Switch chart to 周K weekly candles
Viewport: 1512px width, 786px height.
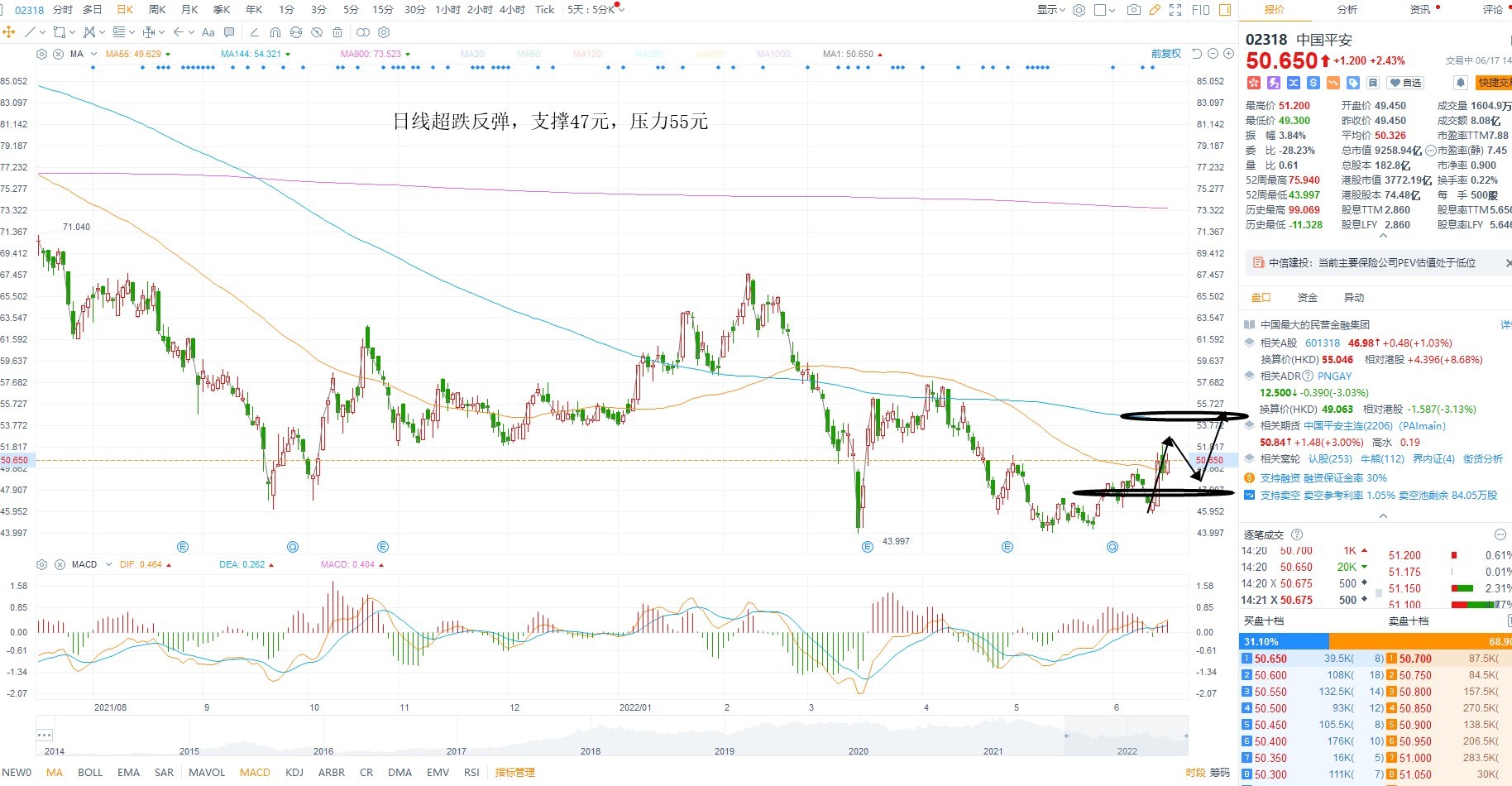[x=157, y=10]
